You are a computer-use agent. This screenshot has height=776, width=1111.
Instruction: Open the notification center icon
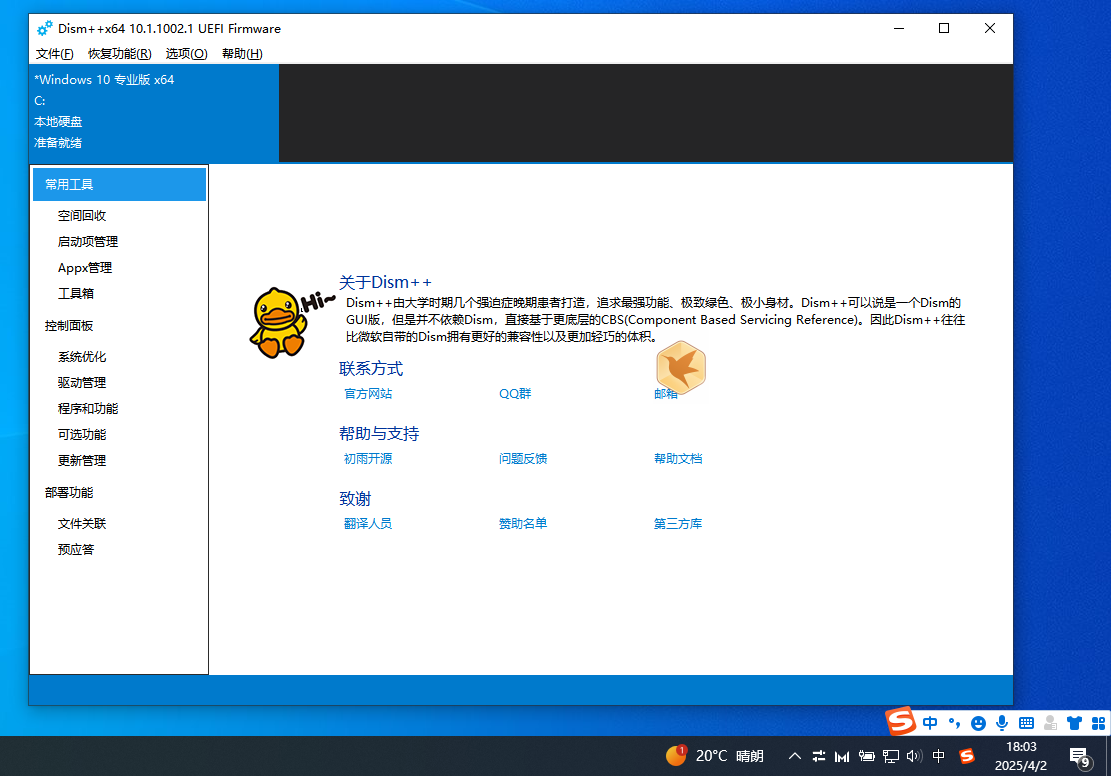coord(1080,758)
